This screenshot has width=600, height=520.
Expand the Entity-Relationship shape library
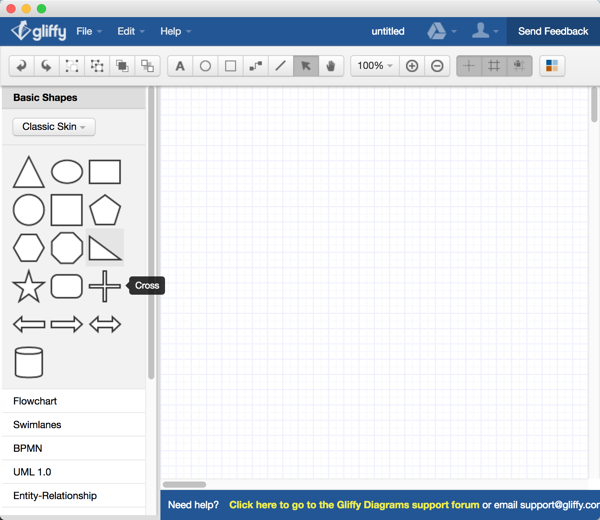point(73,496)
